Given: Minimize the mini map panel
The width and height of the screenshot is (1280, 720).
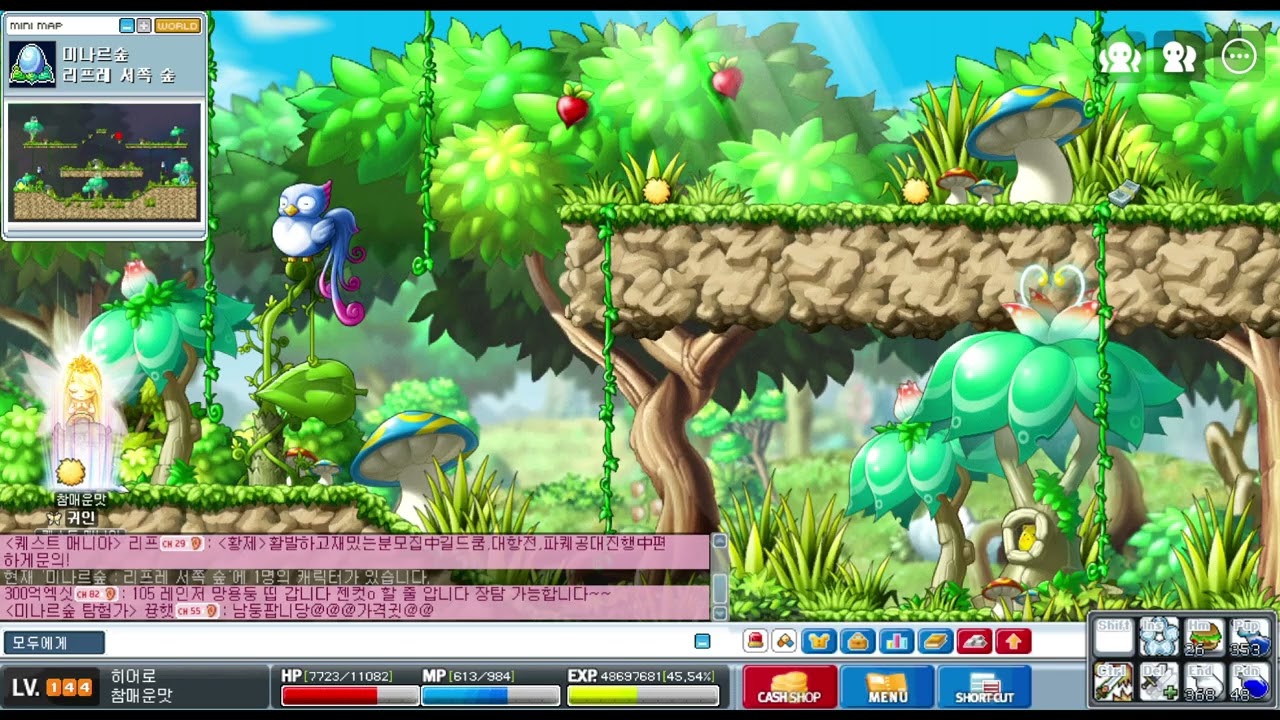Looking at the screenshot, I should [x=127, y=26].
